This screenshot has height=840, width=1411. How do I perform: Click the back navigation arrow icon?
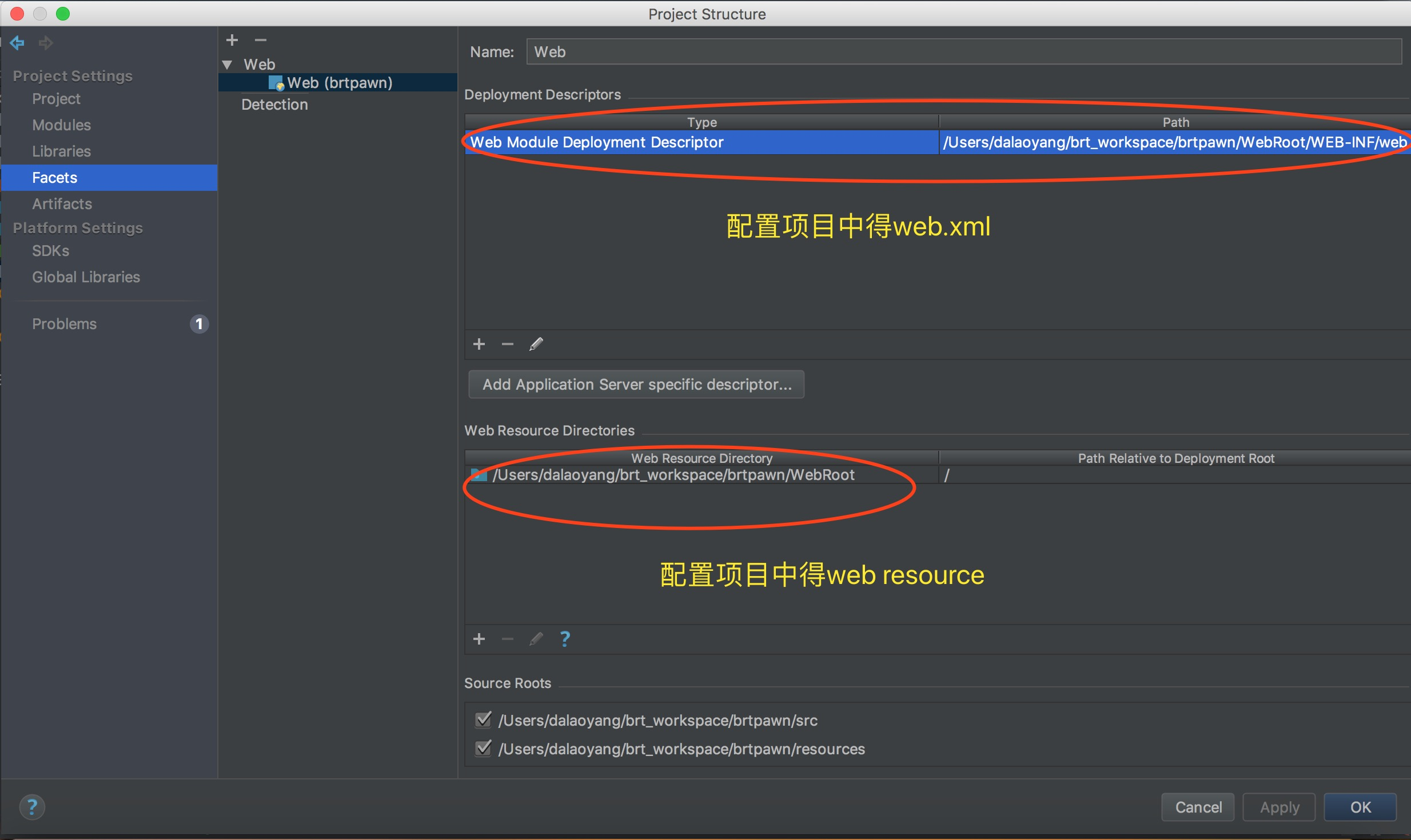pos(17,42)
